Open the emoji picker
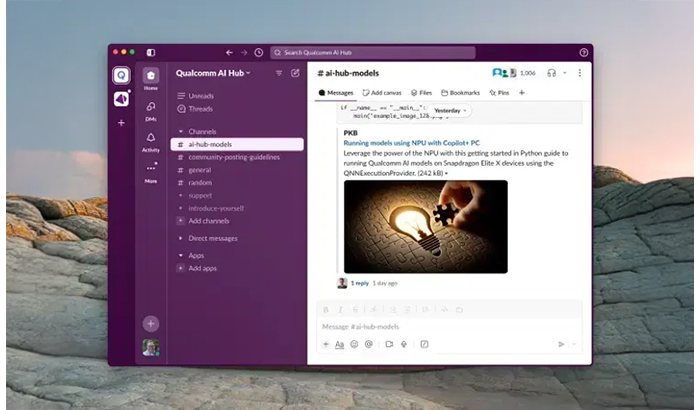The image size is (700, 410). pyautogui.click(x=354, y=344)
